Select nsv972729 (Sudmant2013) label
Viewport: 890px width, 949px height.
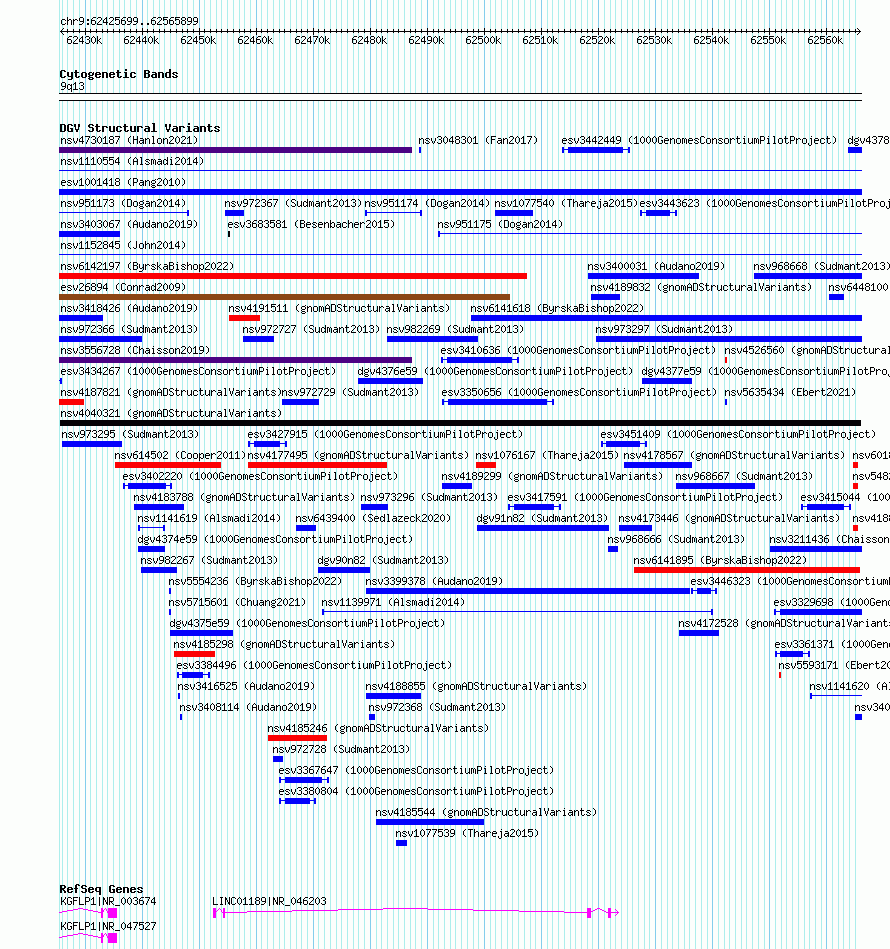coord(350,392)
